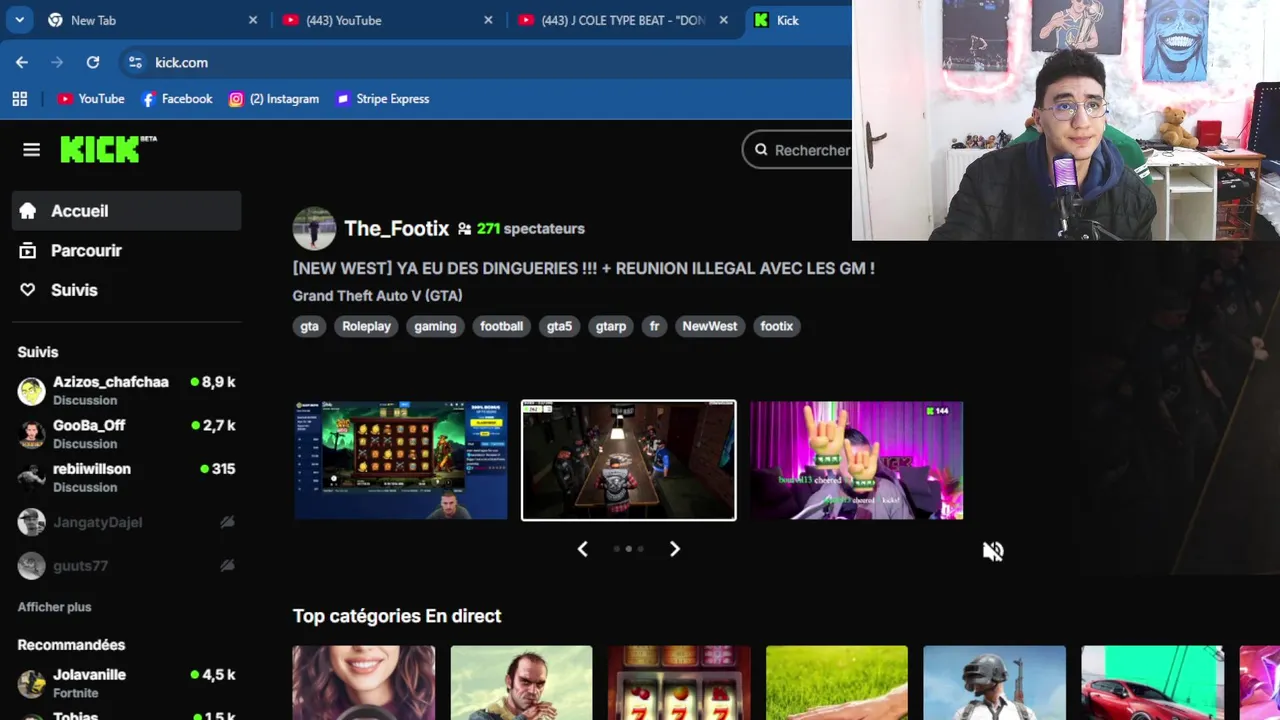Click browser forward arrow
1280x720 pixels.
[57, 62]
